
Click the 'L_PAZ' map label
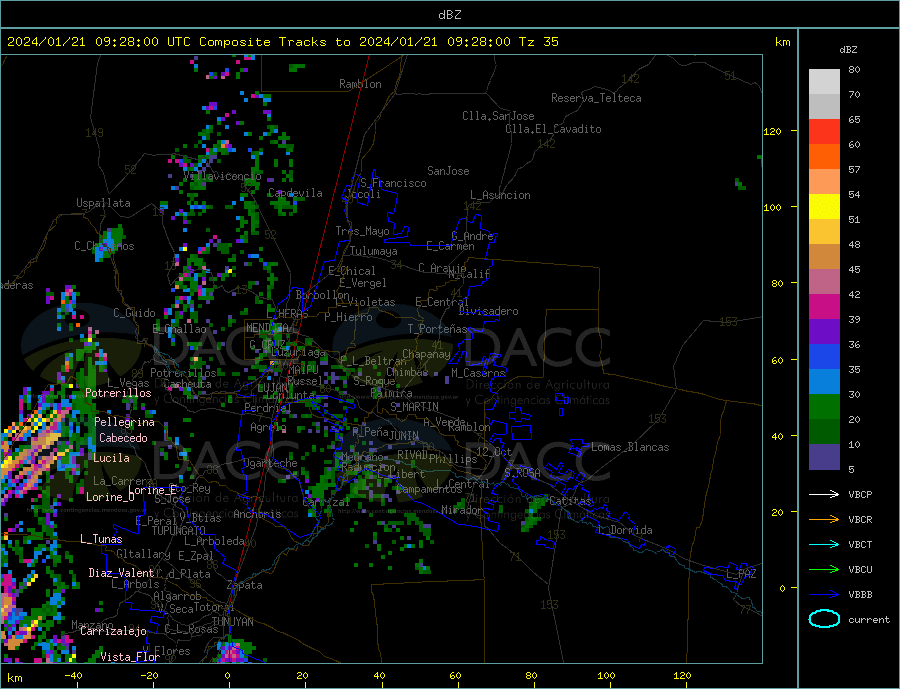coord(741,574)
